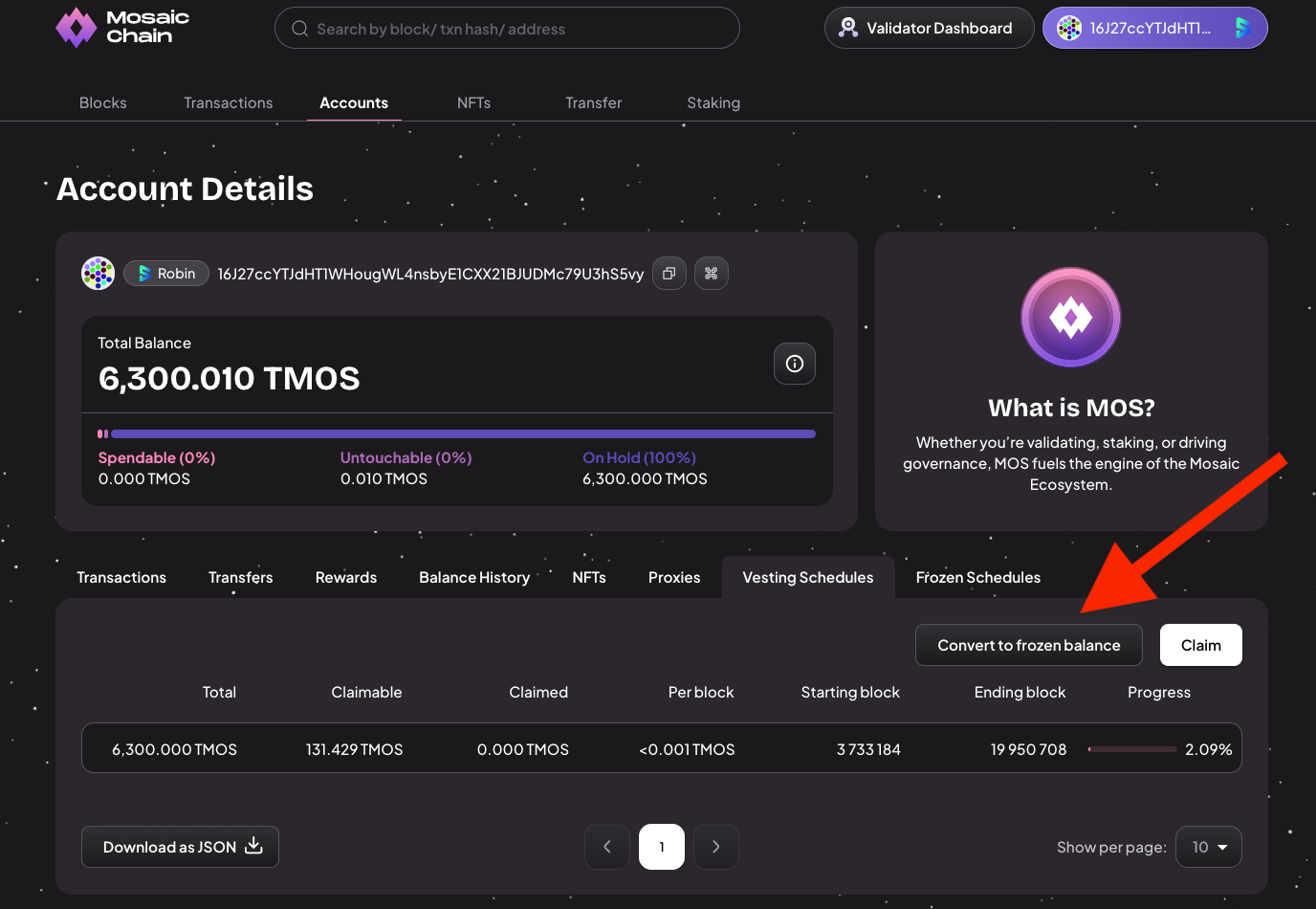
Task: Open the Staking menu item
Action: [x=713, y=102]
